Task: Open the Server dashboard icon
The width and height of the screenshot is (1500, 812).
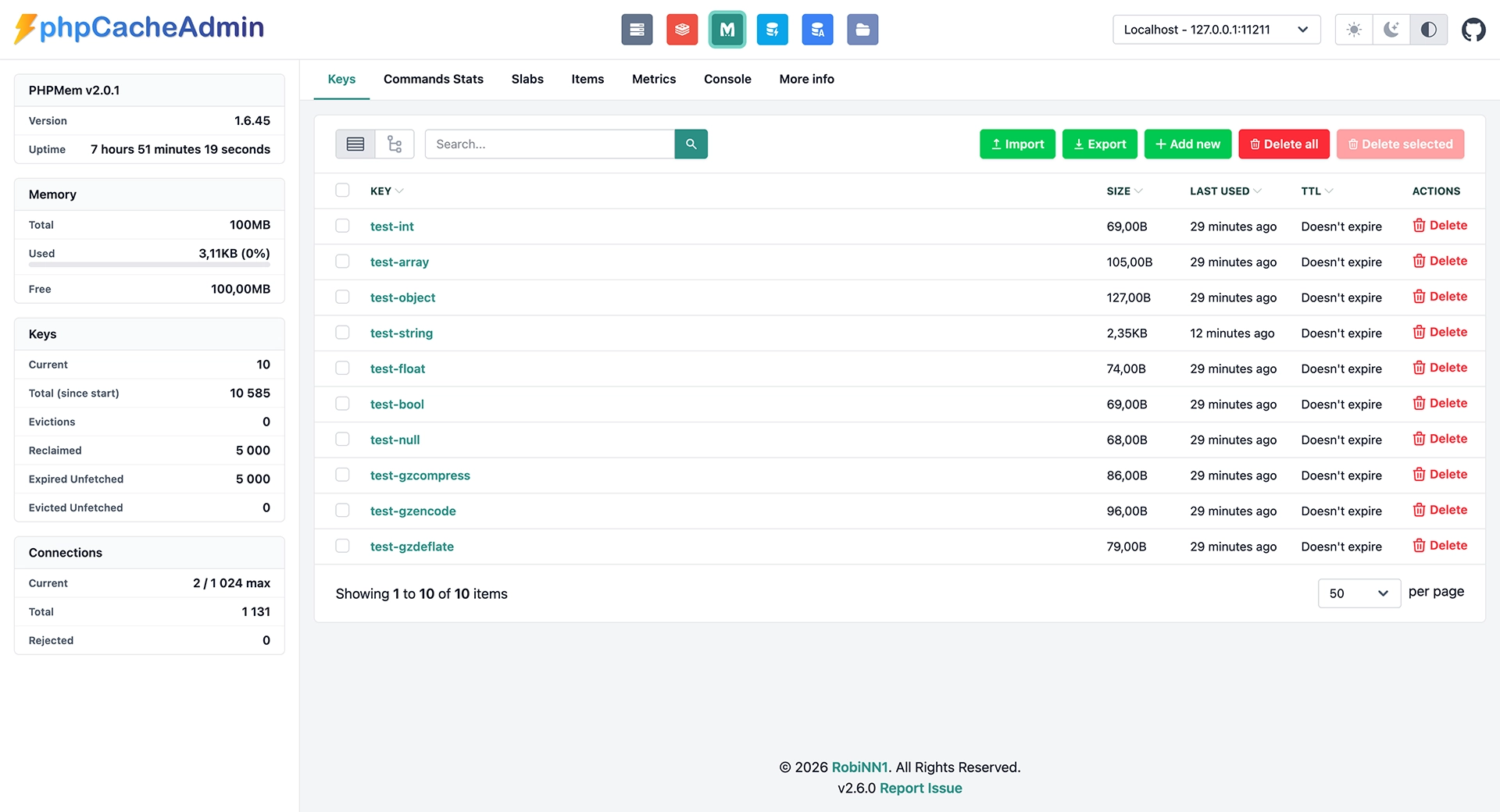Action: 637,30
